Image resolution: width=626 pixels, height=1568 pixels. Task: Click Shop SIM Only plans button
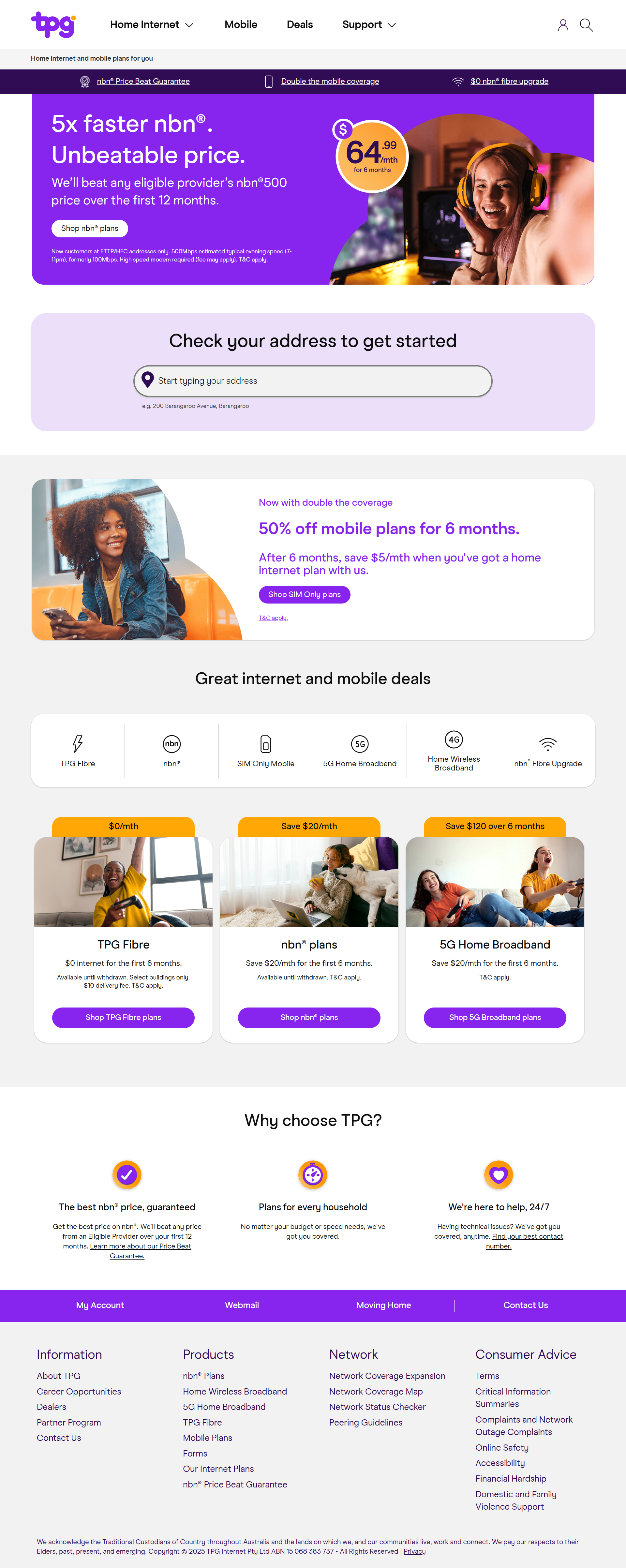point(305,594)
